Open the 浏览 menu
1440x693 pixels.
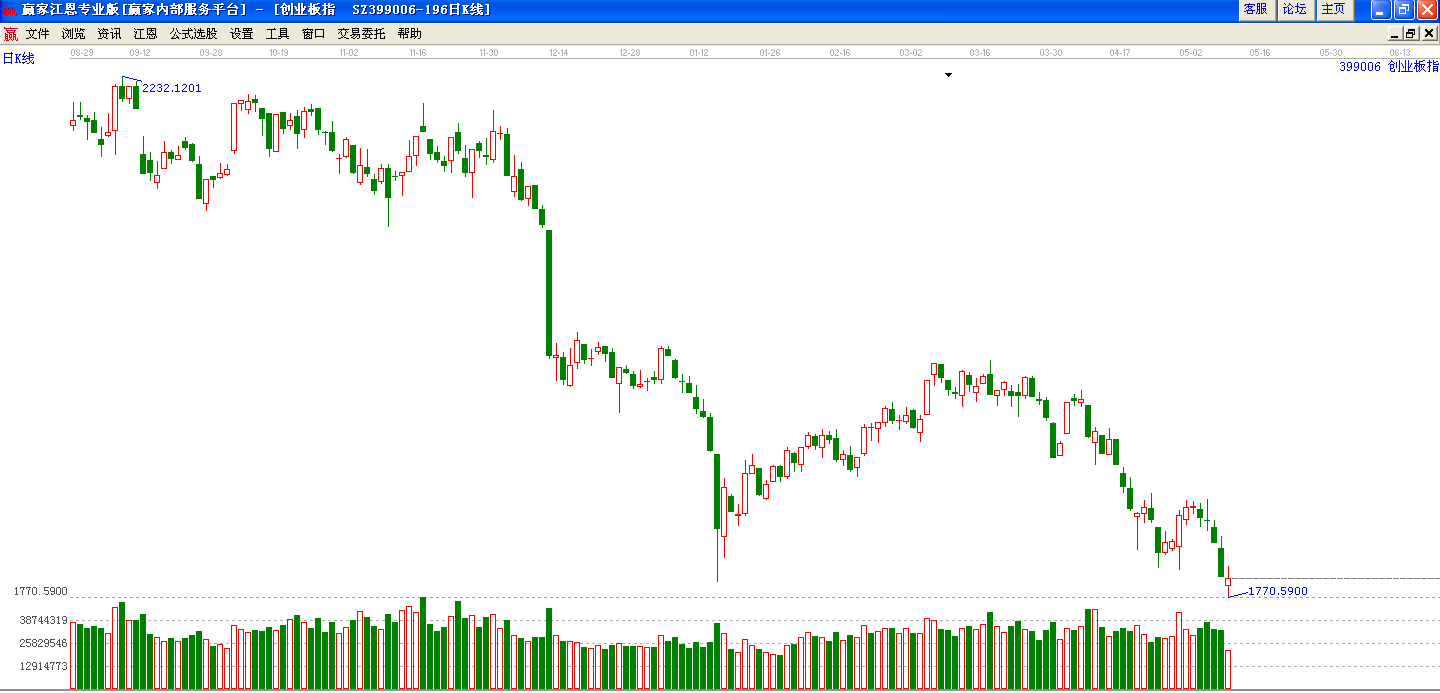point(73,34)
